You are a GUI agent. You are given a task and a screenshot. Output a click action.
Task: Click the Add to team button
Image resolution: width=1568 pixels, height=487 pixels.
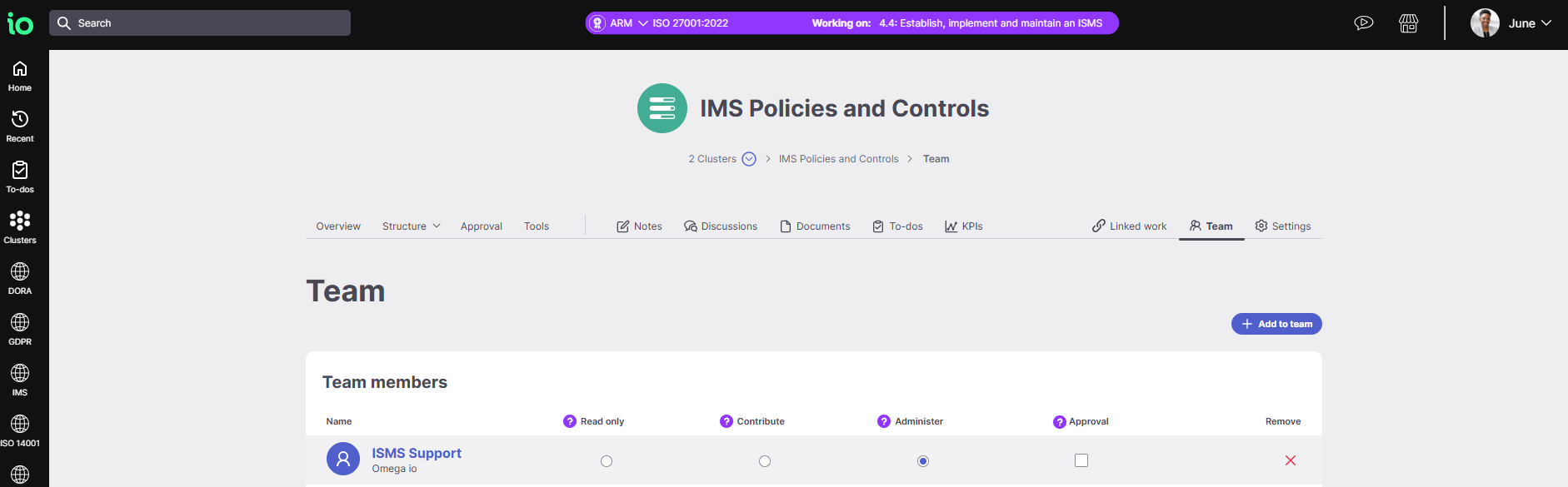[x=1276, y=324]
